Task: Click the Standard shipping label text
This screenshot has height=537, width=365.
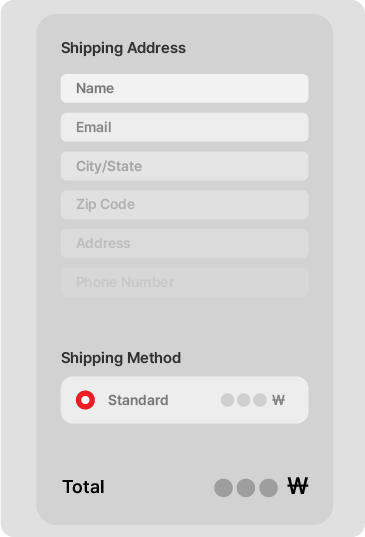Action: [138, 400]
